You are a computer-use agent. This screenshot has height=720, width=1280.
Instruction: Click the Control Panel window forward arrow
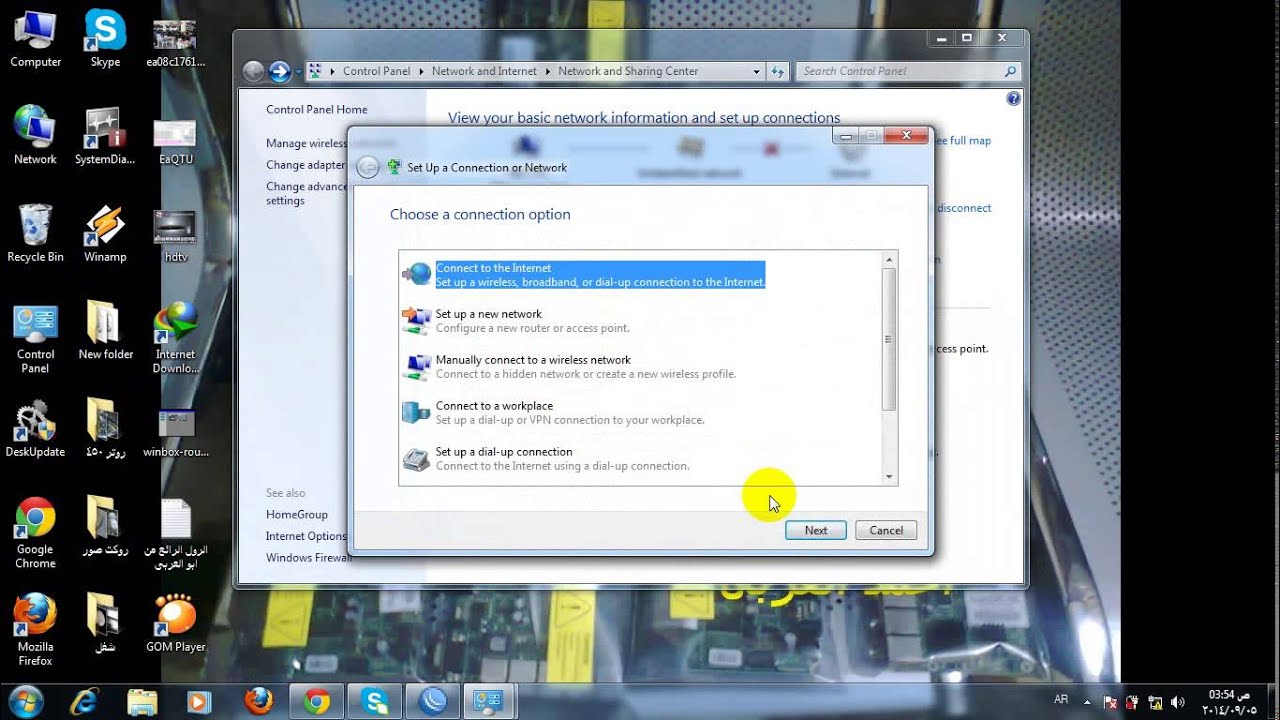pyautogui.click(x=280, y=71)
